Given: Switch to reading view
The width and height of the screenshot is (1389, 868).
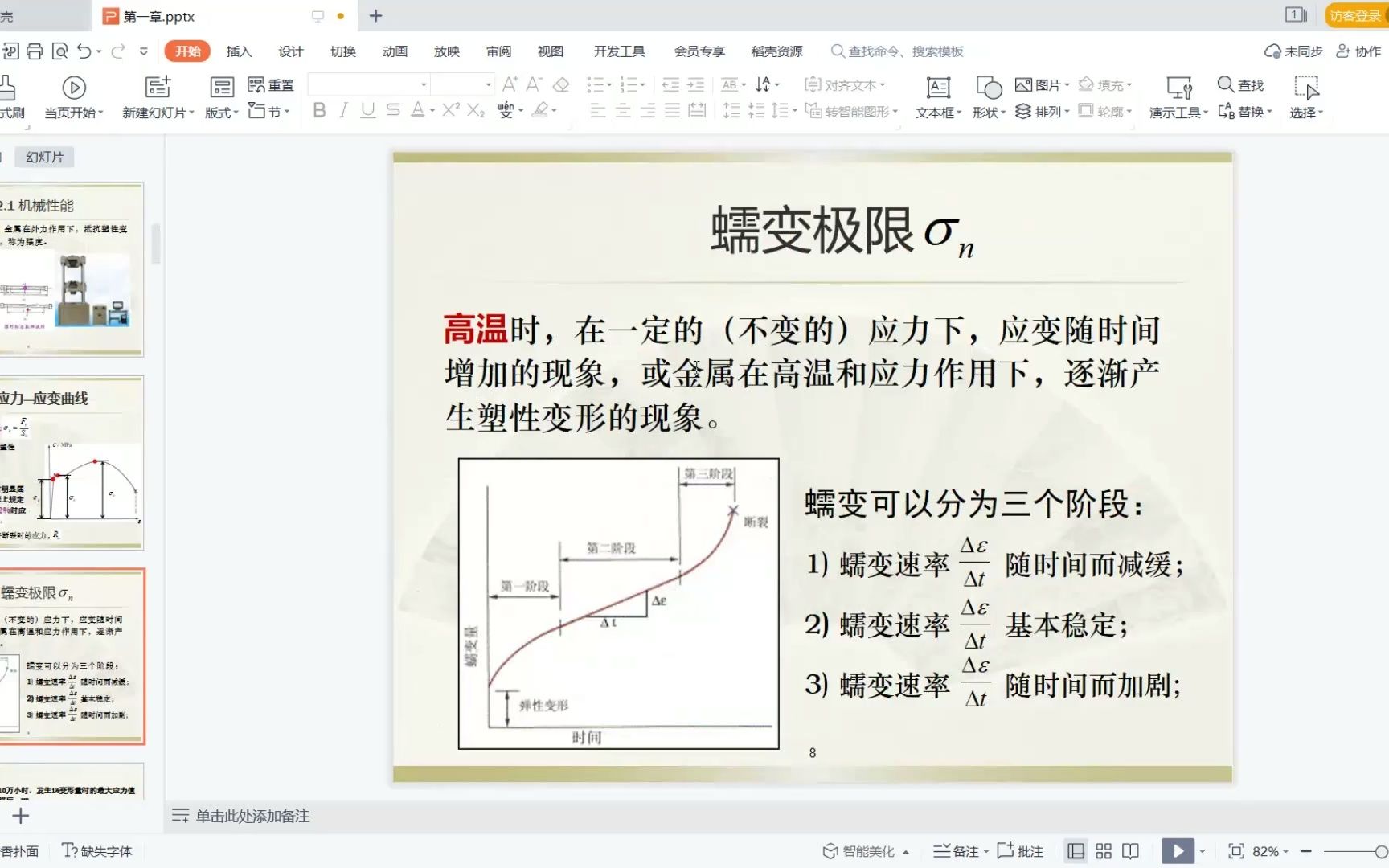Looking at the screenshot, I should tap(1131, 851).
